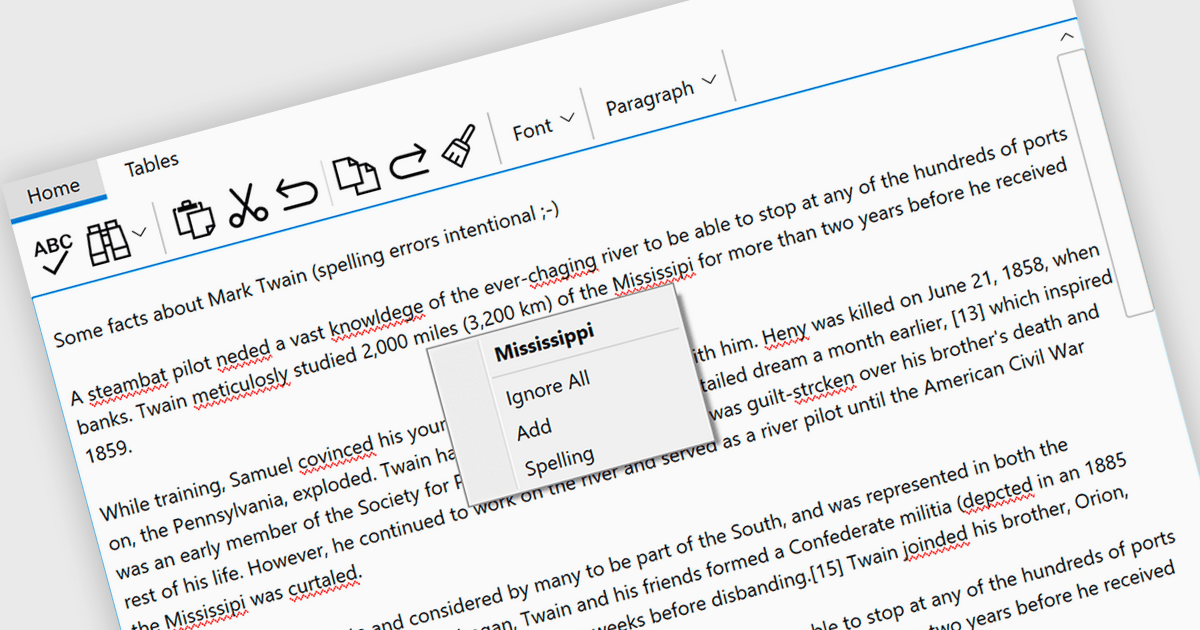The height and width of the screenshot is (630, 1200).
Task: Click the underlined word 'Missisipi' above the menu
Action: [655, 279]
